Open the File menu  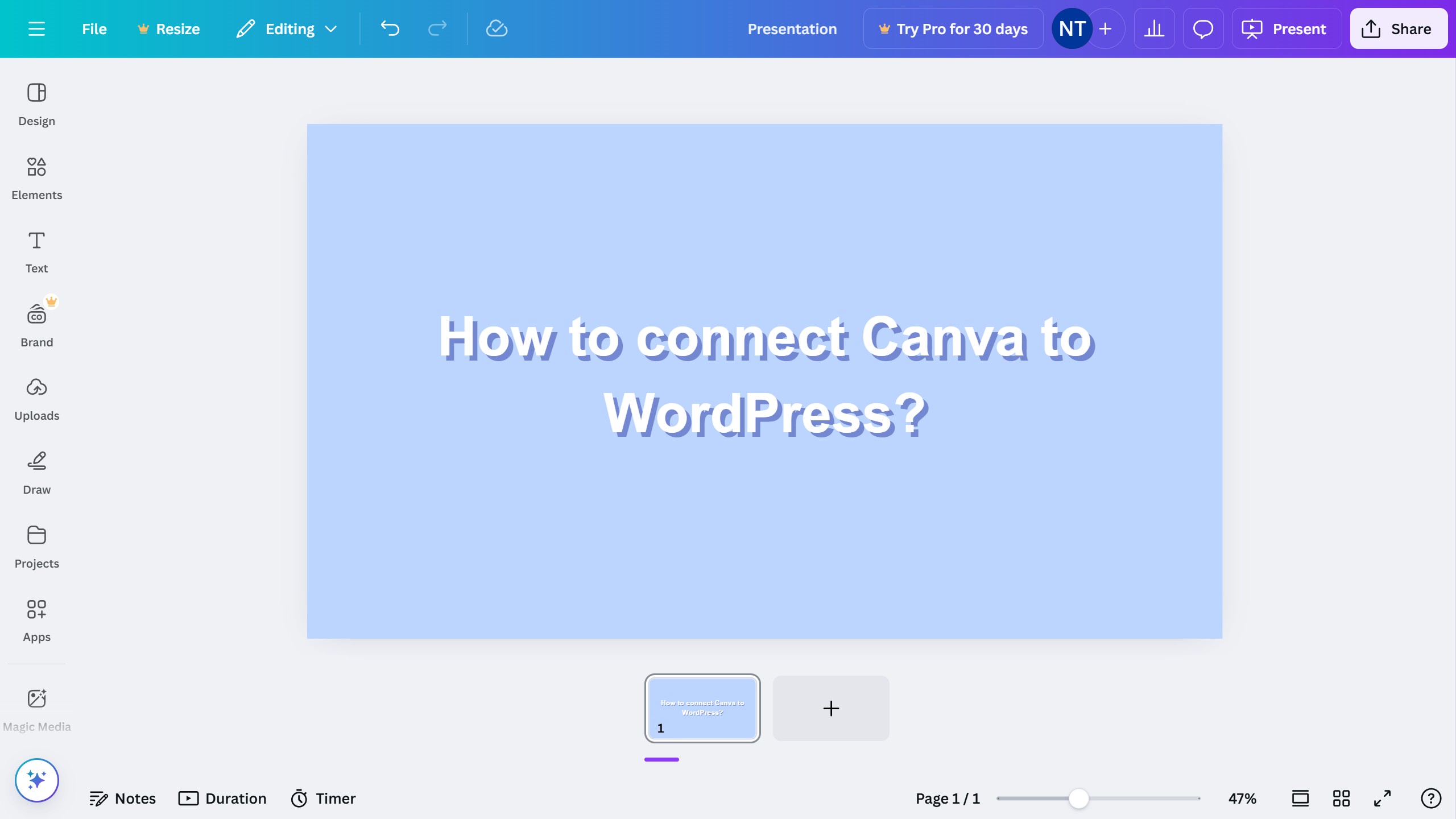point(94,28)
